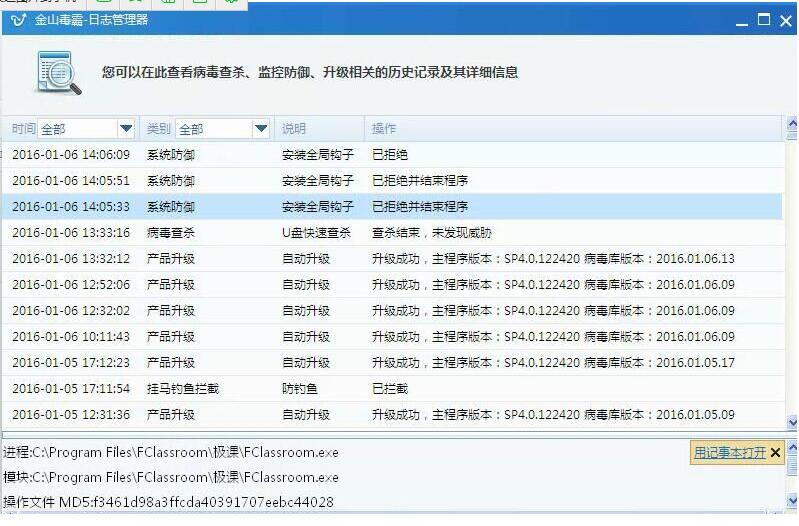Click the 类别 全部 combo box field

point(222,128)
